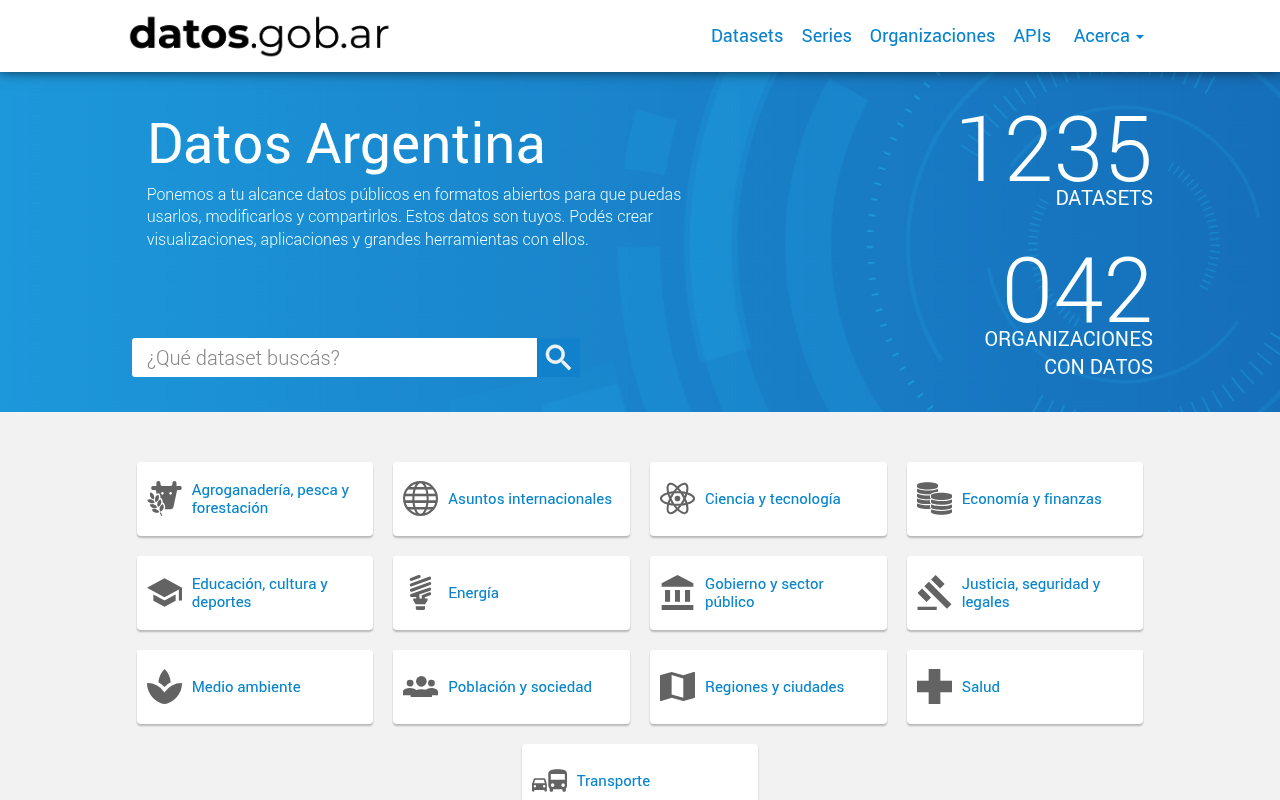The height and width of the screenshot is (800, 1280).
Task: Click the gavel Justicia icon
Action: click(x=934, y=592)
